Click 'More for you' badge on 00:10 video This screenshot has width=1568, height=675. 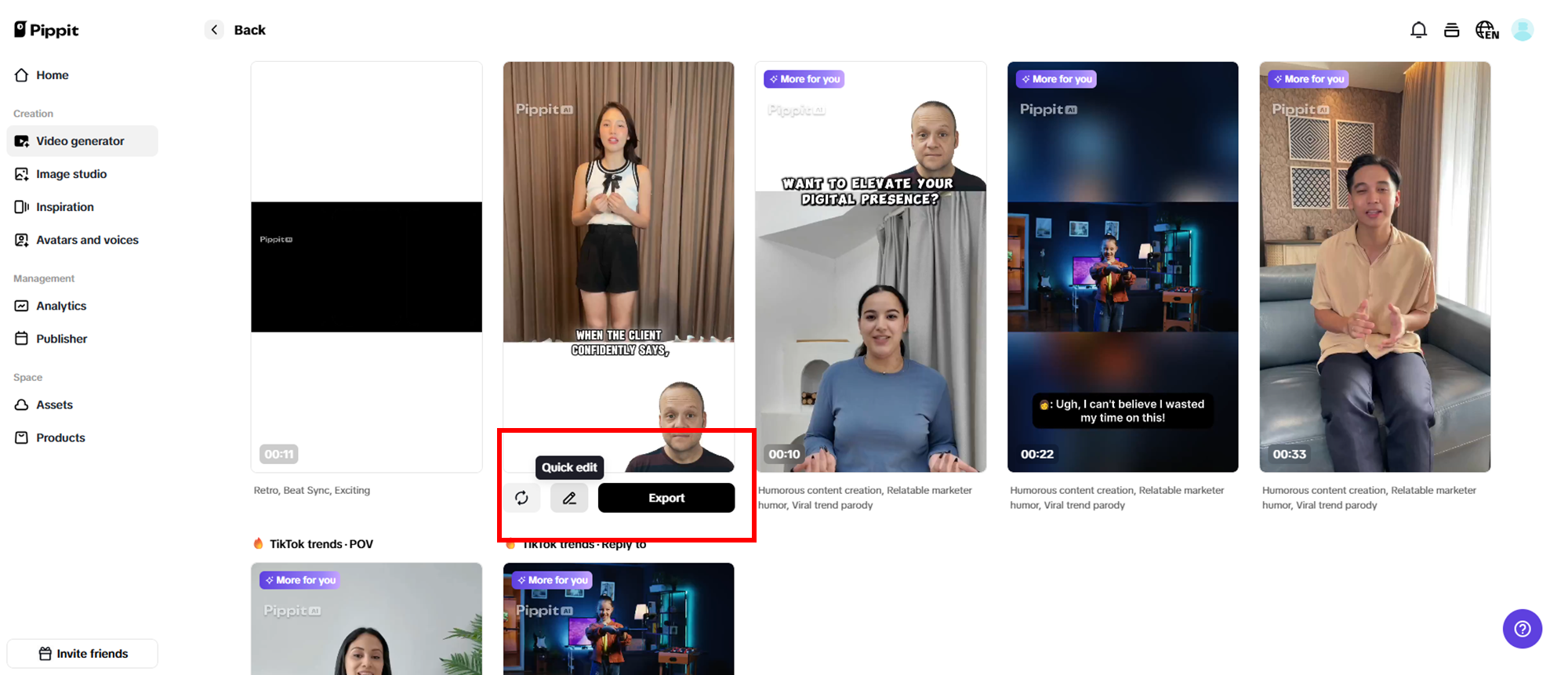click(804, 79)
